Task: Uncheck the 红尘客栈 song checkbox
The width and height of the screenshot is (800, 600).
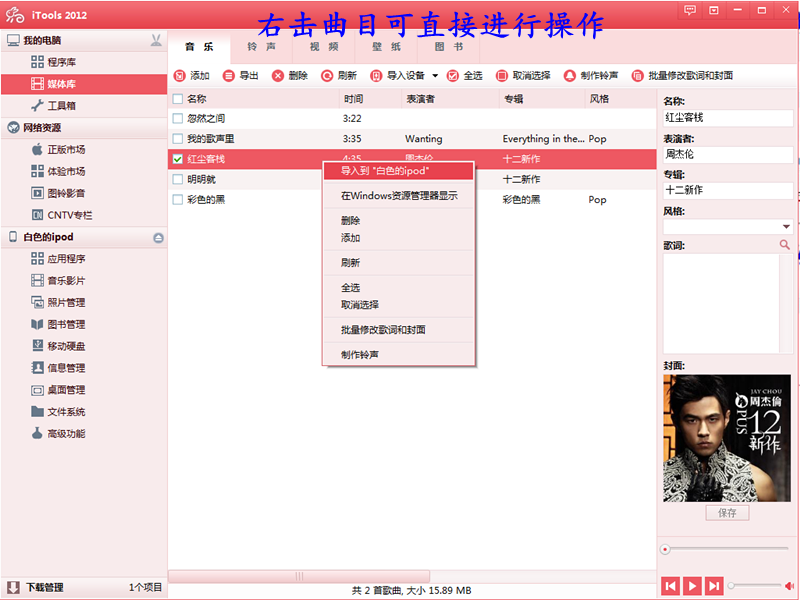Action: [x=177, y=159]
